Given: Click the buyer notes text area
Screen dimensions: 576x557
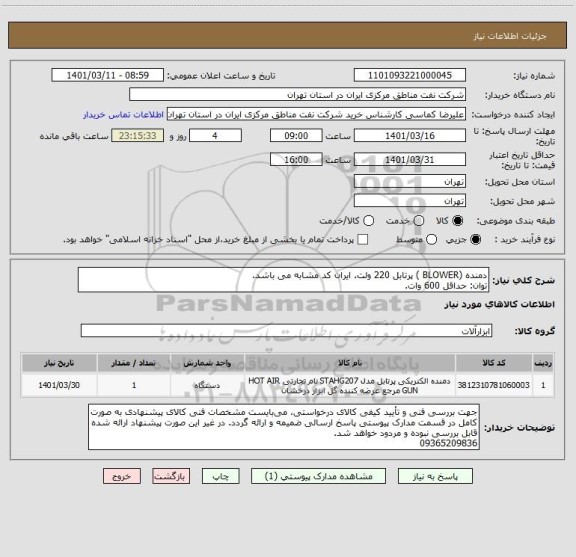Looking at the screenshot, I should tap(284, 427).
